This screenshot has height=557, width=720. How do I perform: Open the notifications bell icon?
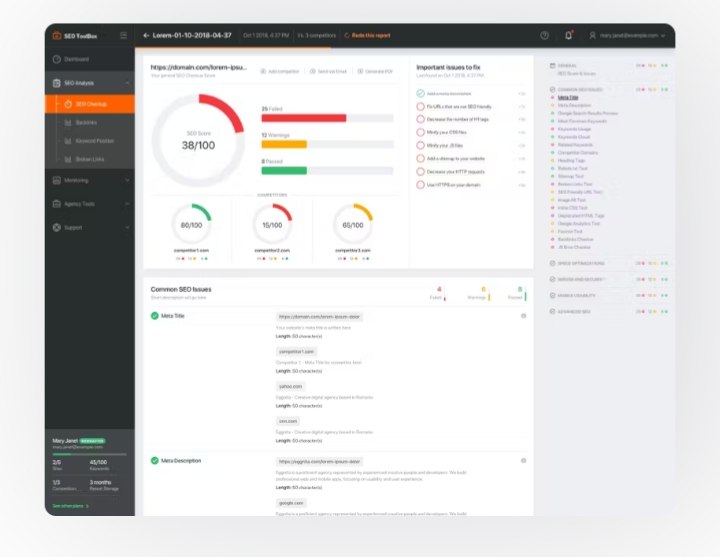[568, 35]
